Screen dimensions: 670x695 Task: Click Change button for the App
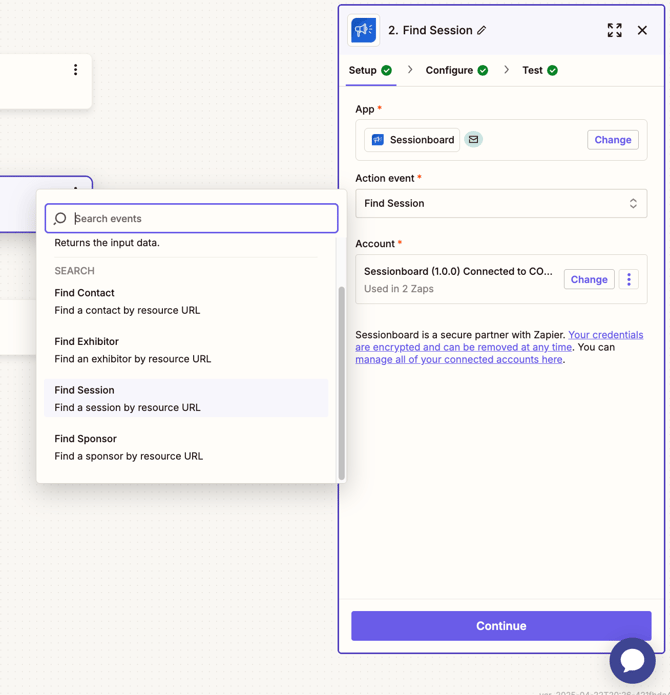click(613, 140)
